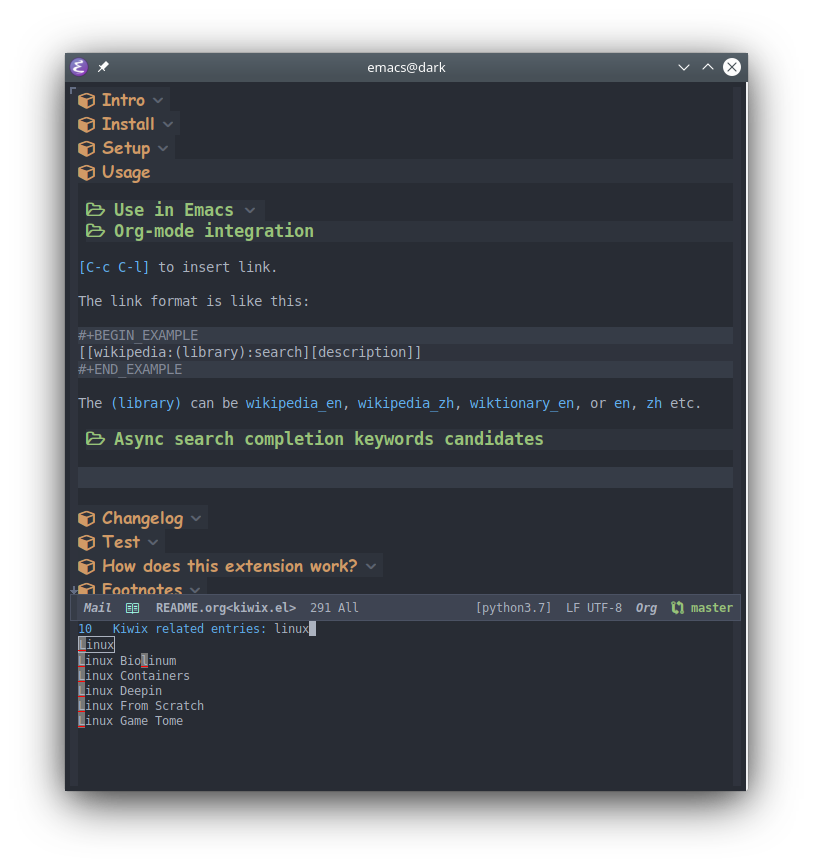Select the Linux Biolinum candidate
The height and width of the screenshot is (868, 813).
127,660
